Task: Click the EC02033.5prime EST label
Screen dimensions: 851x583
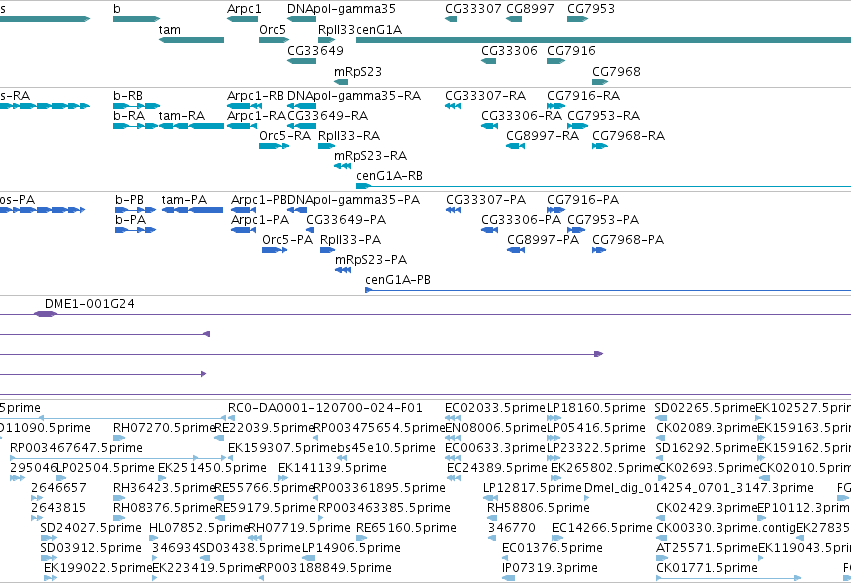Action: click(x=495, y=408)
